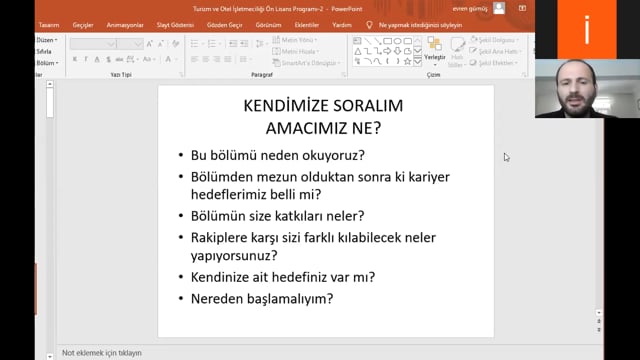640x360 pixels.
Task: Click the bulleted list icon
Action: click(194, 43)
